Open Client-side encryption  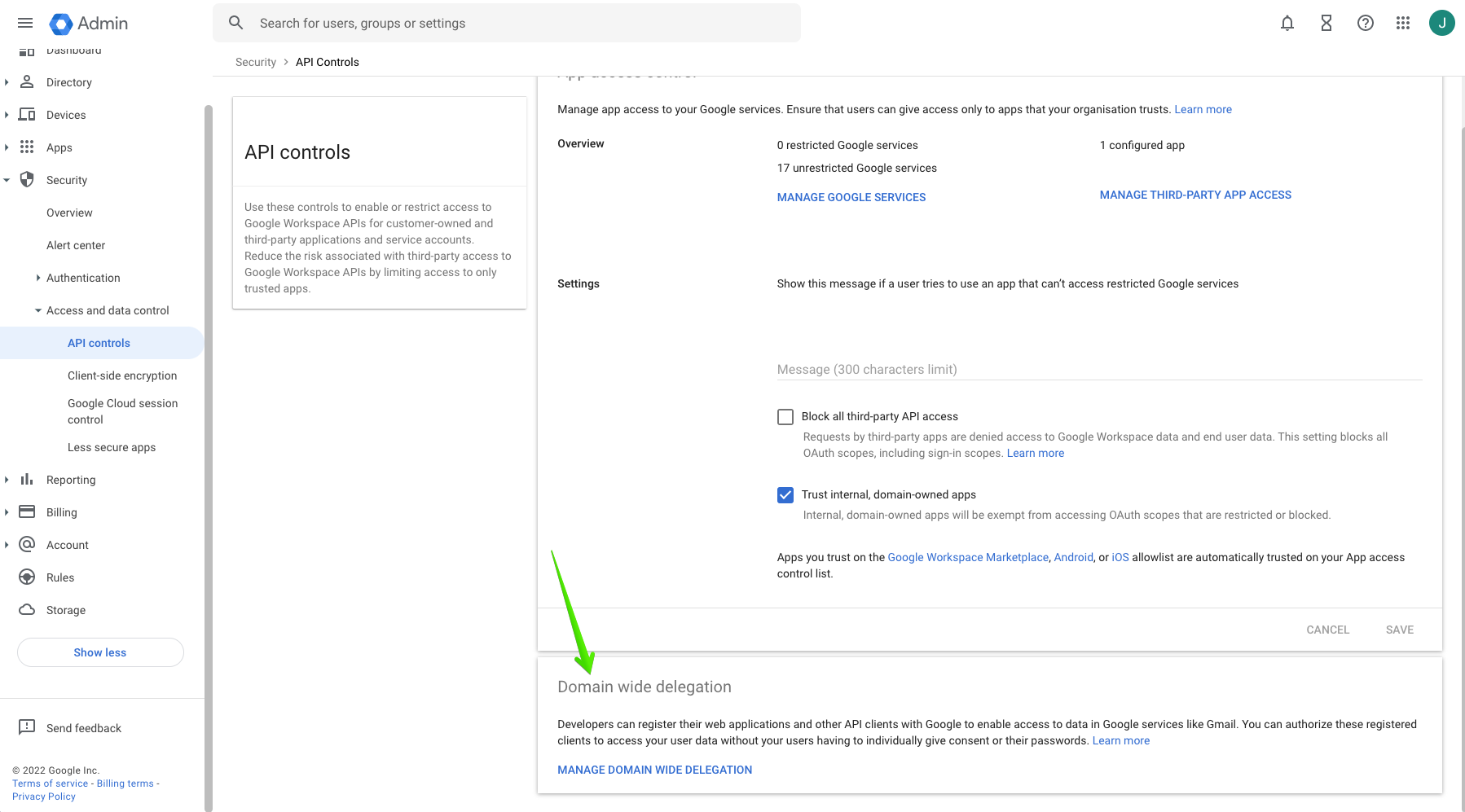click(x=122, y=375)
